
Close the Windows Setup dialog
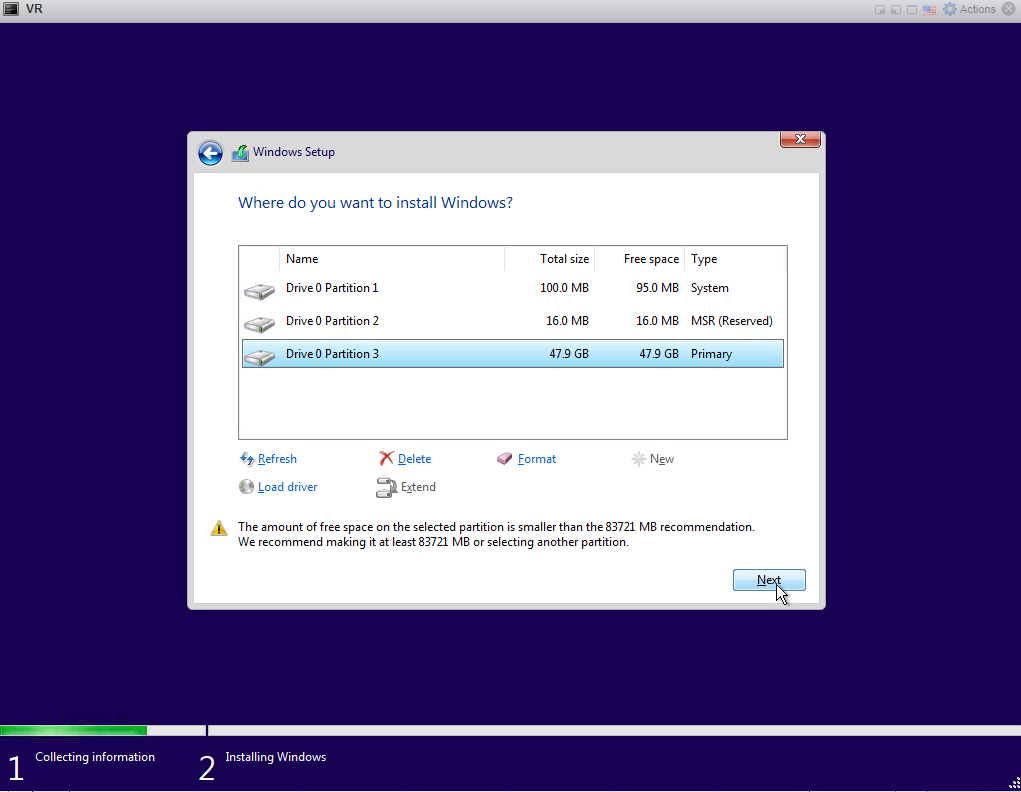800,139
